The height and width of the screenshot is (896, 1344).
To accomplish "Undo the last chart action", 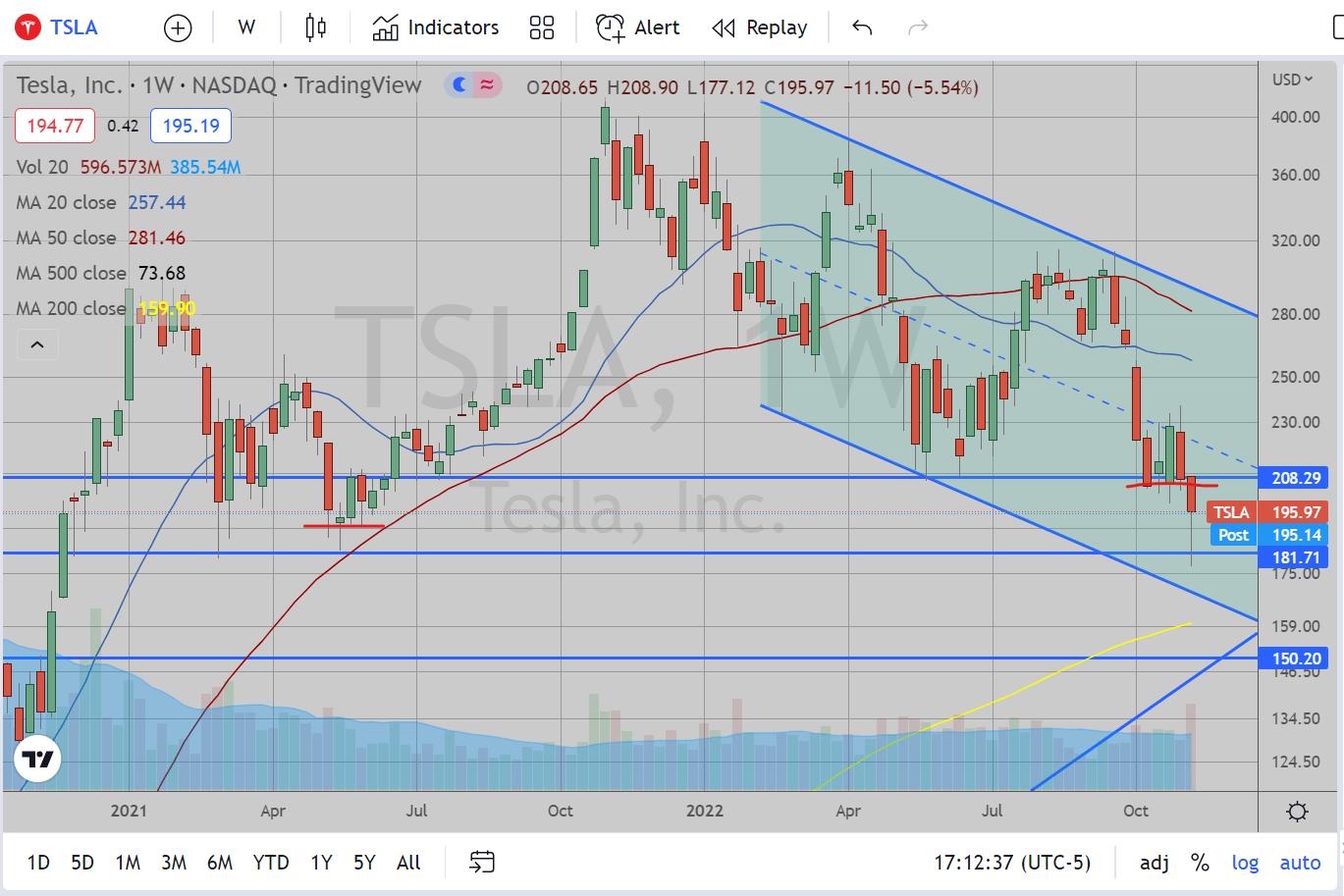I will point(862,27).
